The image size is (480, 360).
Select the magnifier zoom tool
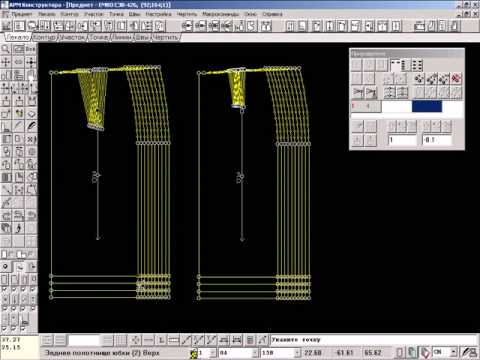pyautogui.click(x=6, y=49)
